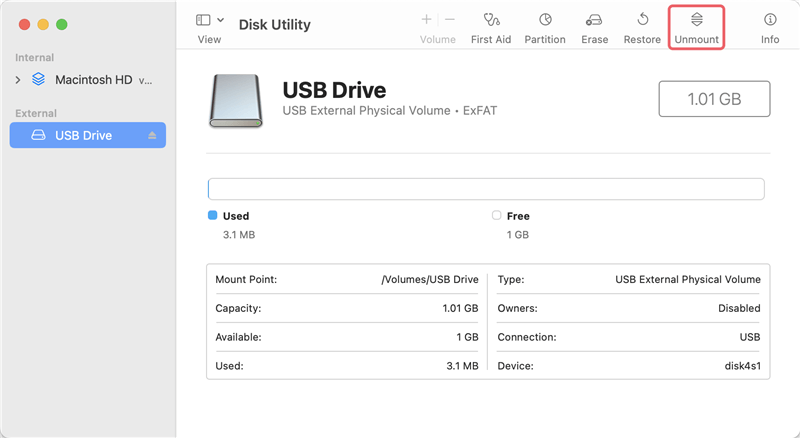Unmount the USB Drive via toolbar

(x=696, y=28)
